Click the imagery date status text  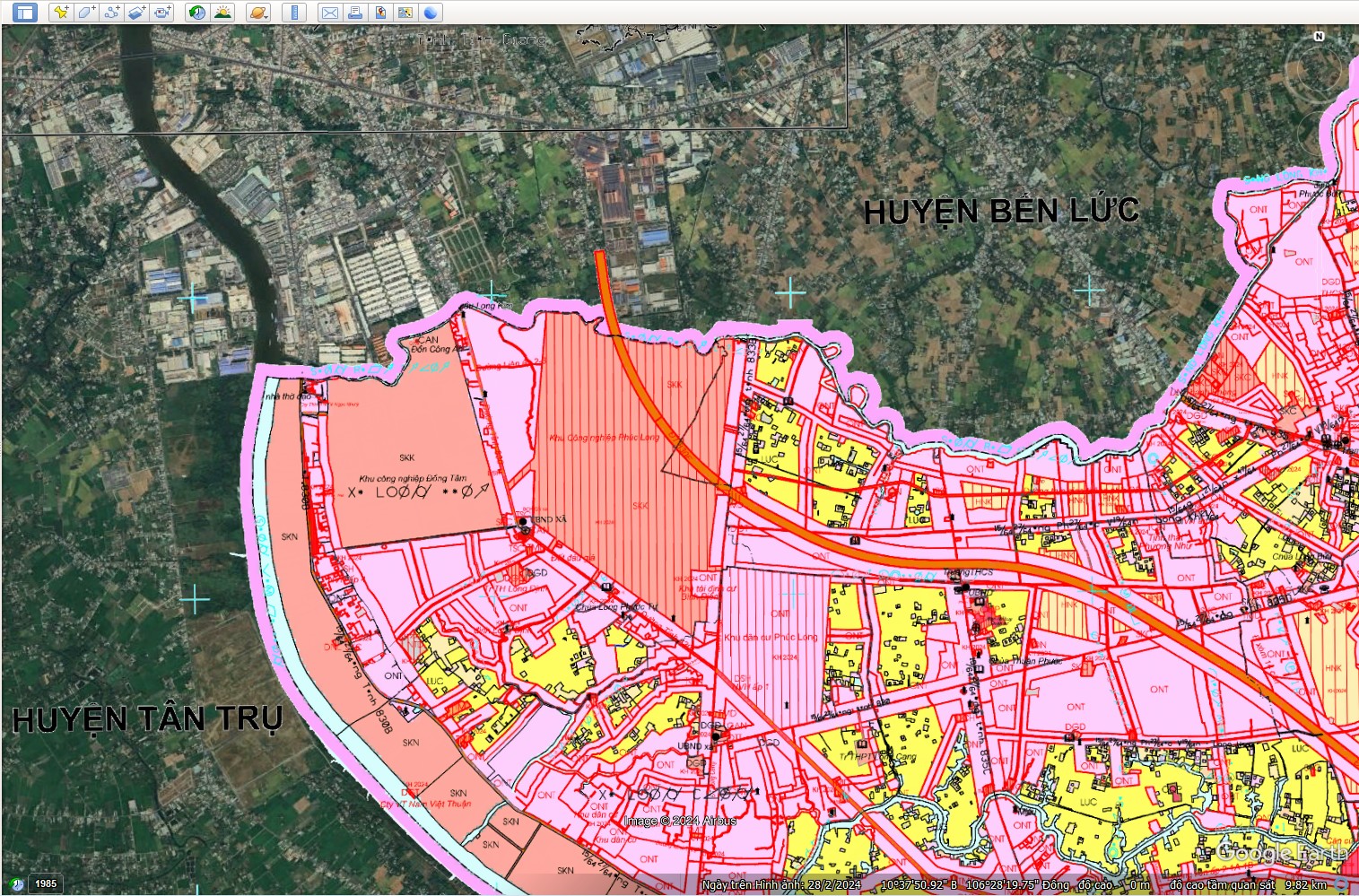pos(781,885)
